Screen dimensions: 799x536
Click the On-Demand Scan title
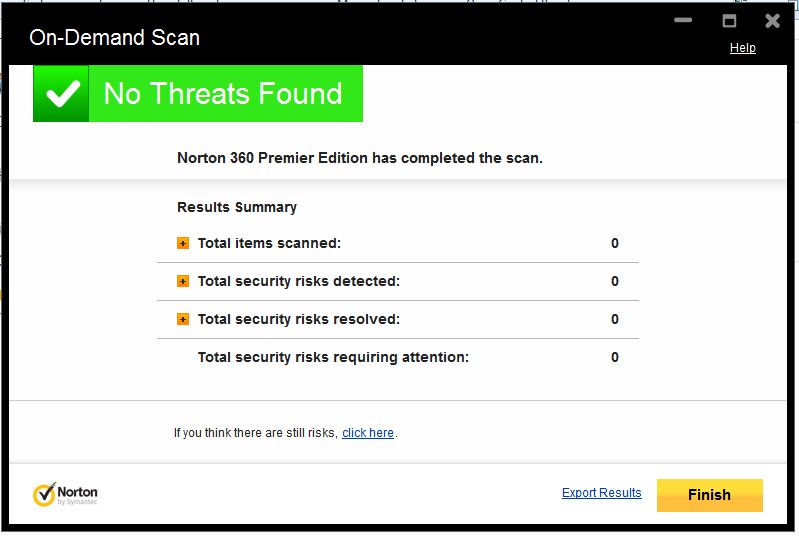pyautogui.click(x=114, y=38)
